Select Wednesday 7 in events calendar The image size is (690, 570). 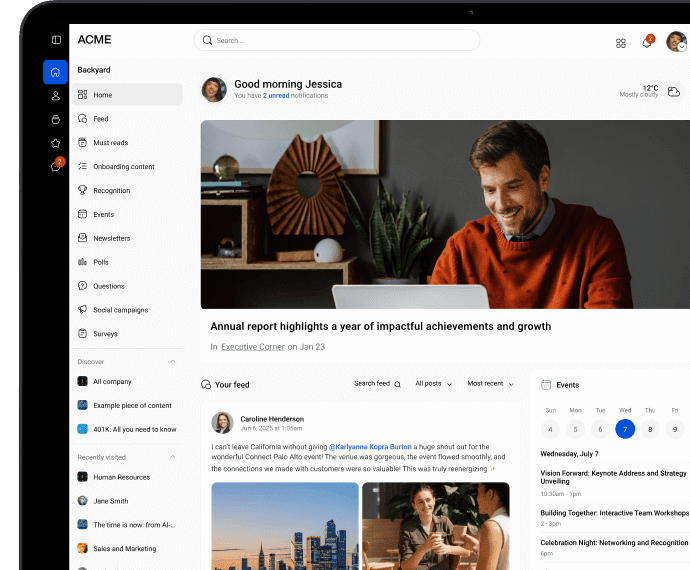coord(625,429)
